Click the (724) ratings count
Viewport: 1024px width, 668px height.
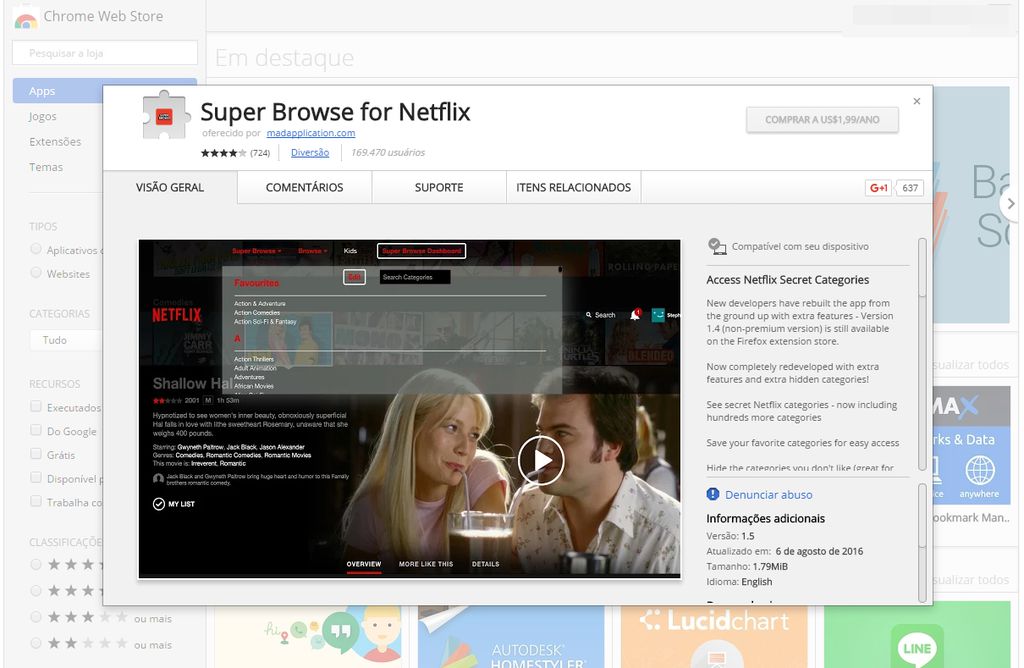coord(260,153)
